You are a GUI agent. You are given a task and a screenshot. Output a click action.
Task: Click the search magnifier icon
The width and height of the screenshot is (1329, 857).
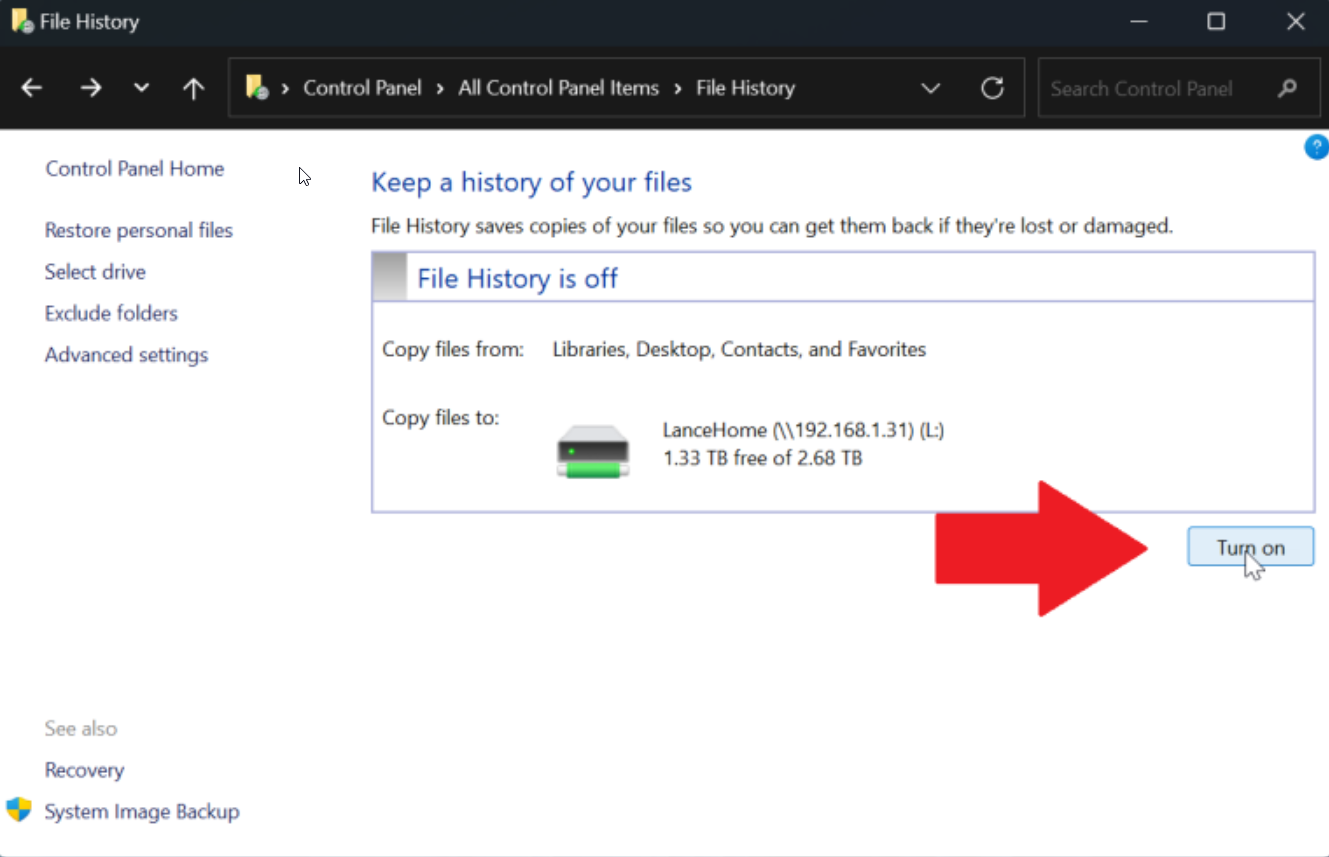(1288, 88)
